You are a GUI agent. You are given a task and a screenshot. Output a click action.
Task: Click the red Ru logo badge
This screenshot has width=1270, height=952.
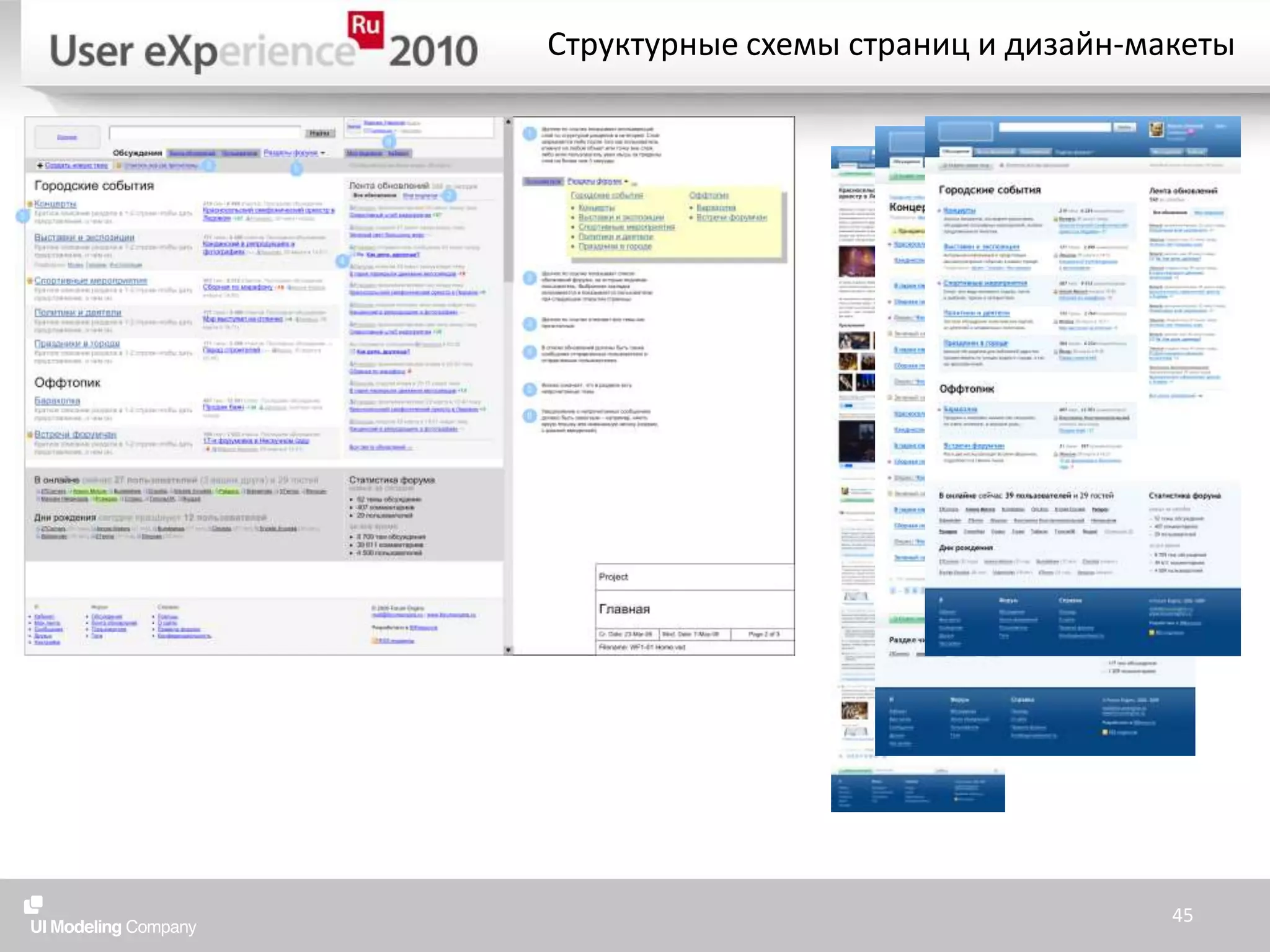[x=365, y=29]
